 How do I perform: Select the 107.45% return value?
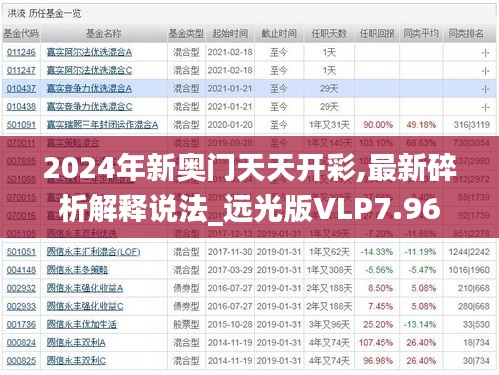click(x=376, y=342)
